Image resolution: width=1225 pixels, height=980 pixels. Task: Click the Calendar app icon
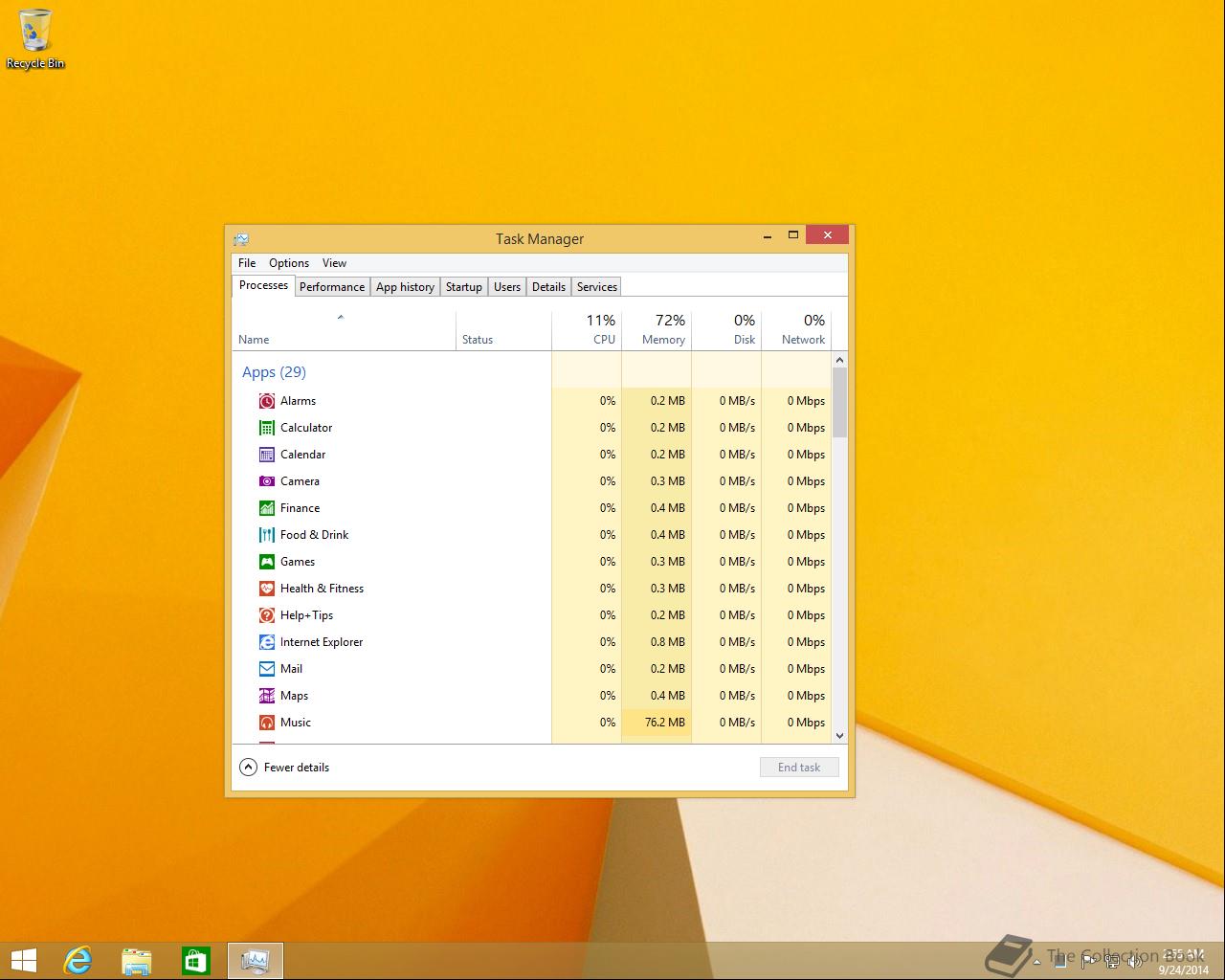267,455
